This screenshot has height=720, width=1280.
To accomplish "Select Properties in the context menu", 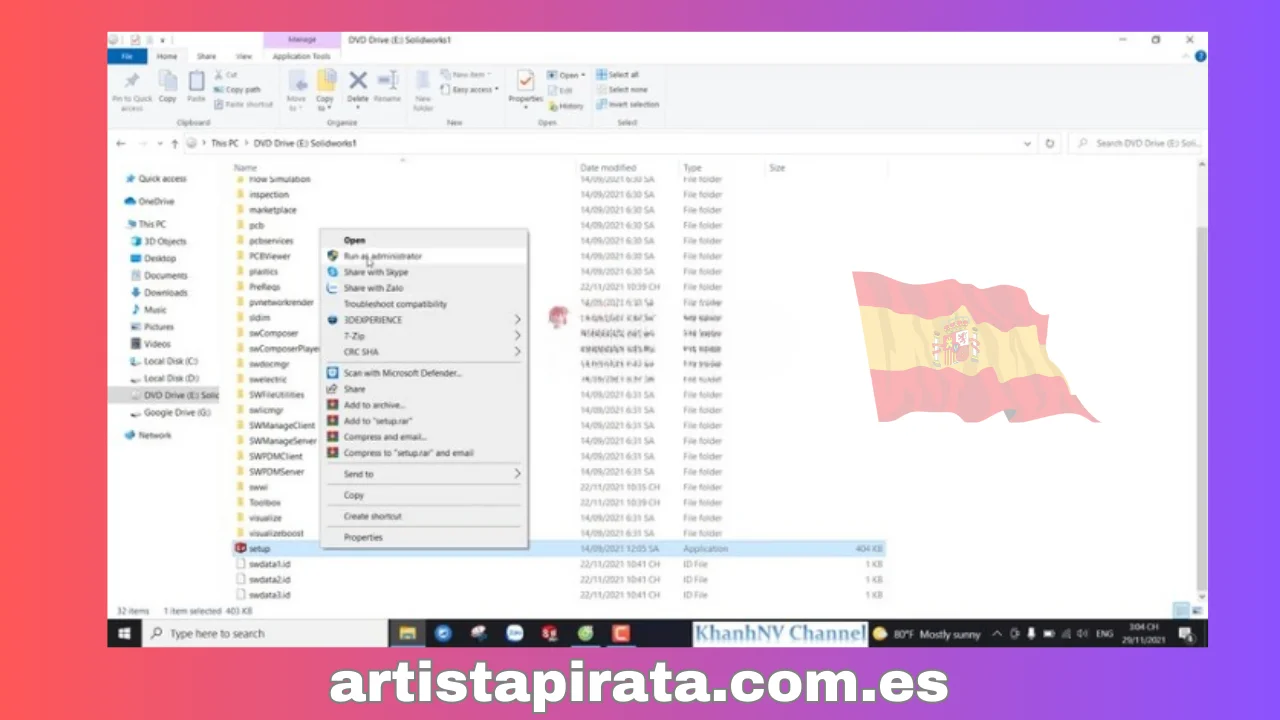I will [424, 537].
